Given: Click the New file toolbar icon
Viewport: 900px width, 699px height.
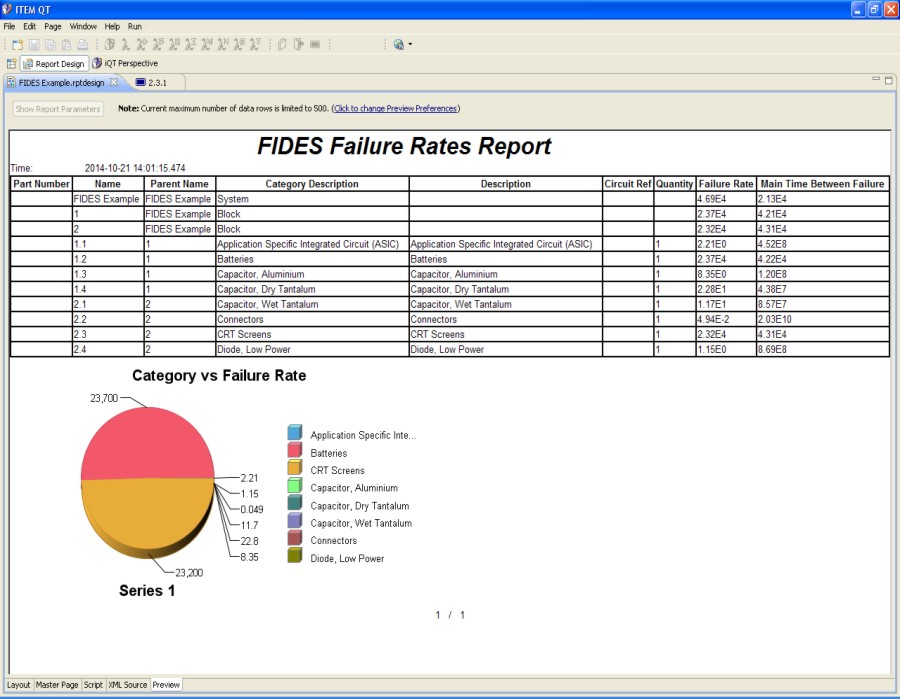Looking at the screenshot, I should coord(17,45).
